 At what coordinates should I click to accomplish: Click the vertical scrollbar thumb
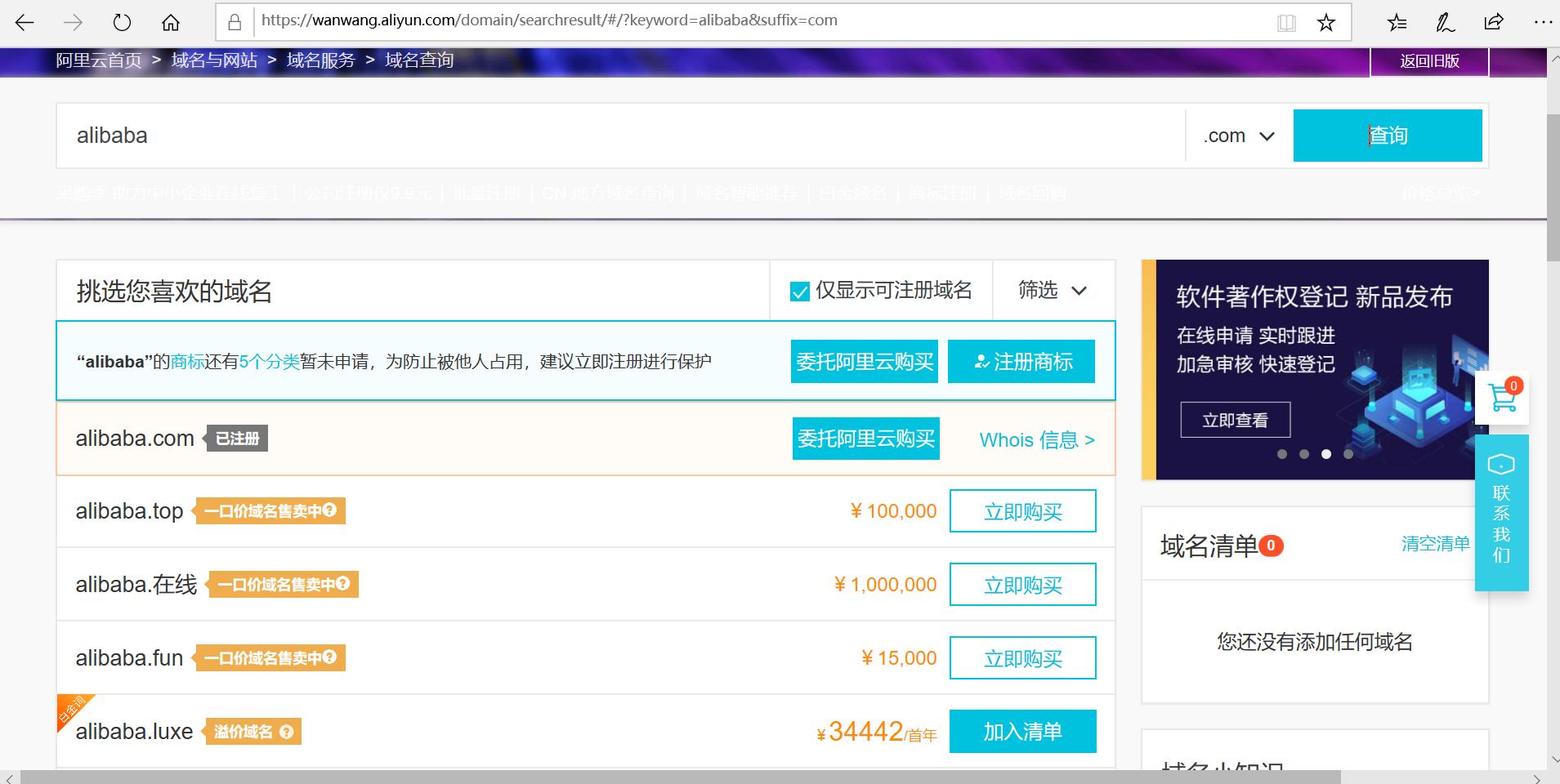point(1553,188)
